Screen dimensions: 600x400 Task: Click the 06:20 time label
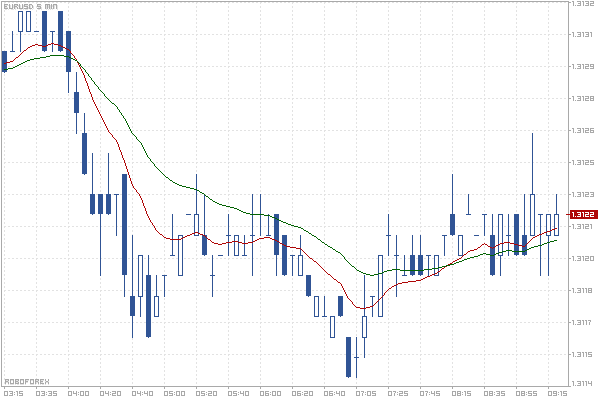pyautogui.click(x=302, y=393)
